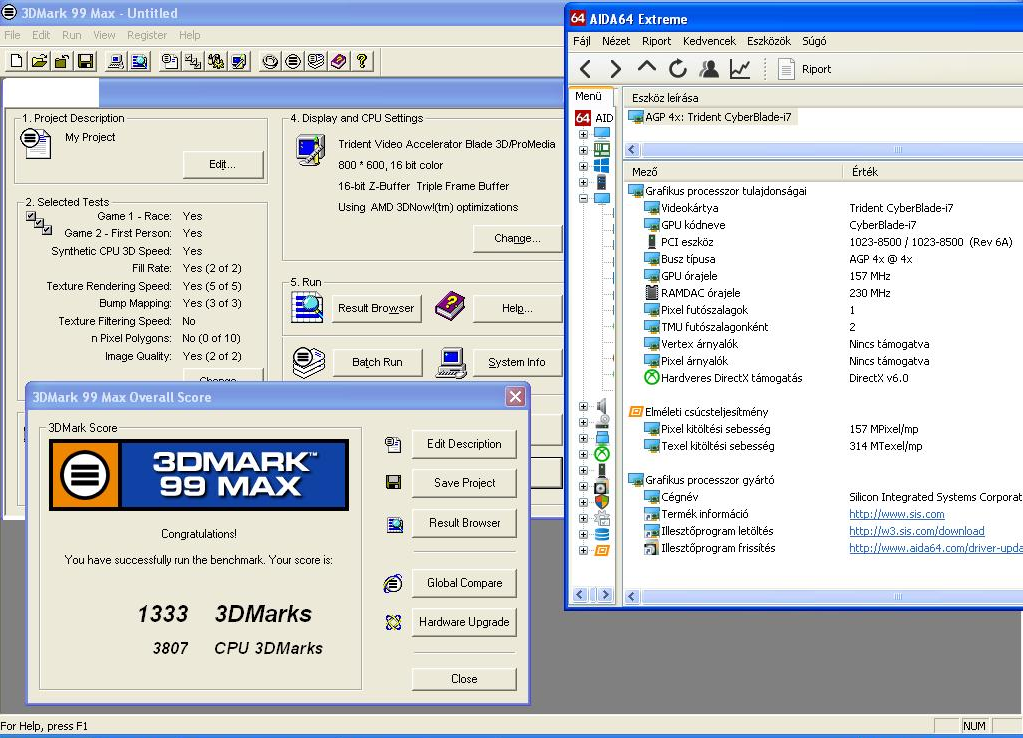The width and height of the screenshot is (1023, 738).
Task: Expand the green DirectX node in AIDA64 tree
Action: [583, 454]
